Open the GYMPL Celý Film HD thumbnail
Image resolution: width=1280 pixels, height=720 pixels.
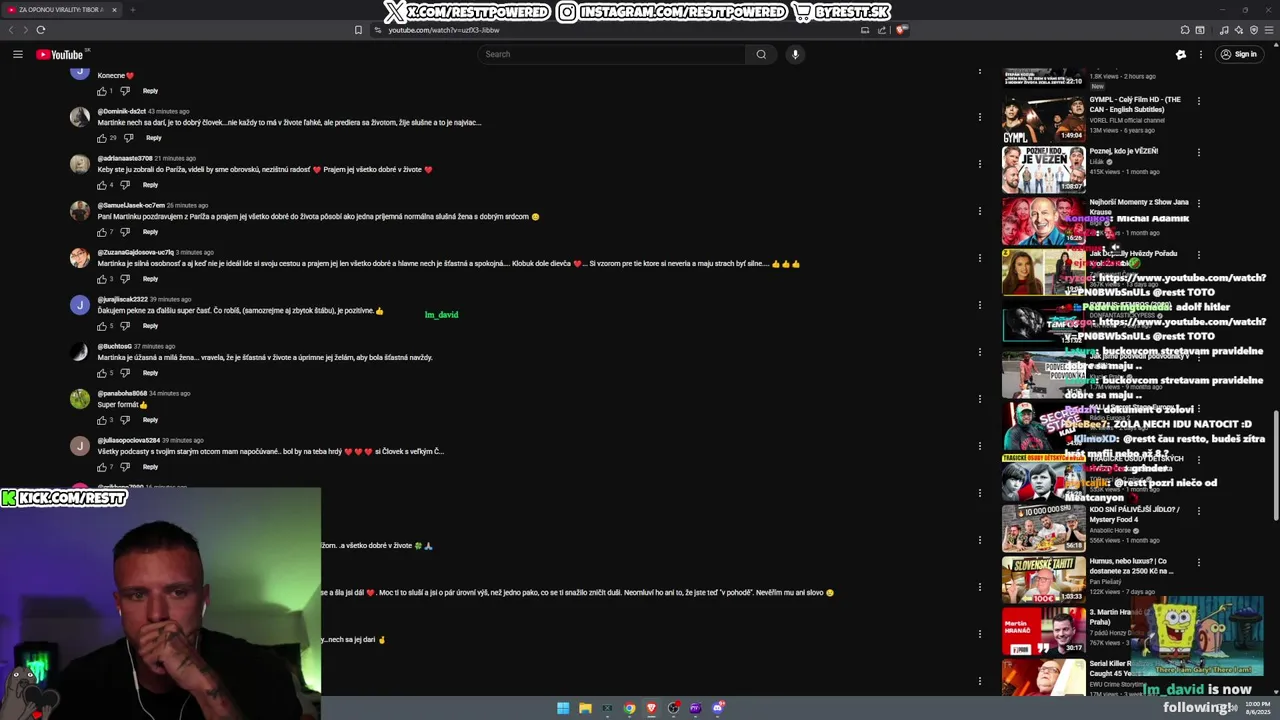coord(1044,119)
